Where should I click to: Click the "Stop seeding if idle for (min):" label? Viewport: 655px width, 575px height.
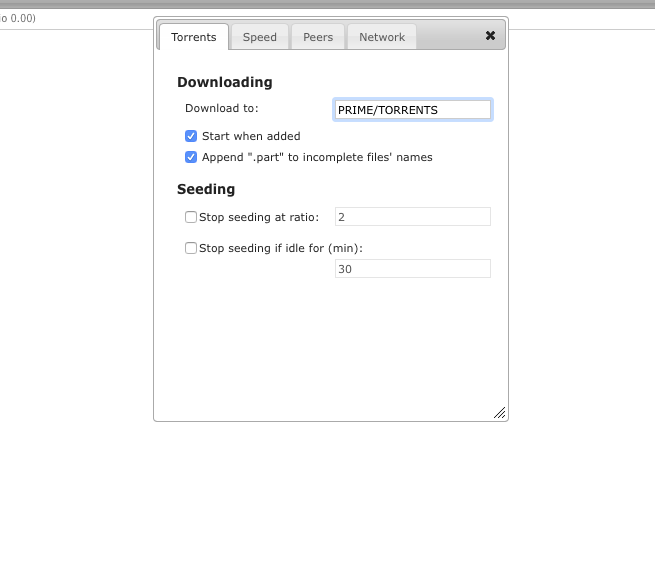(281, 248)
